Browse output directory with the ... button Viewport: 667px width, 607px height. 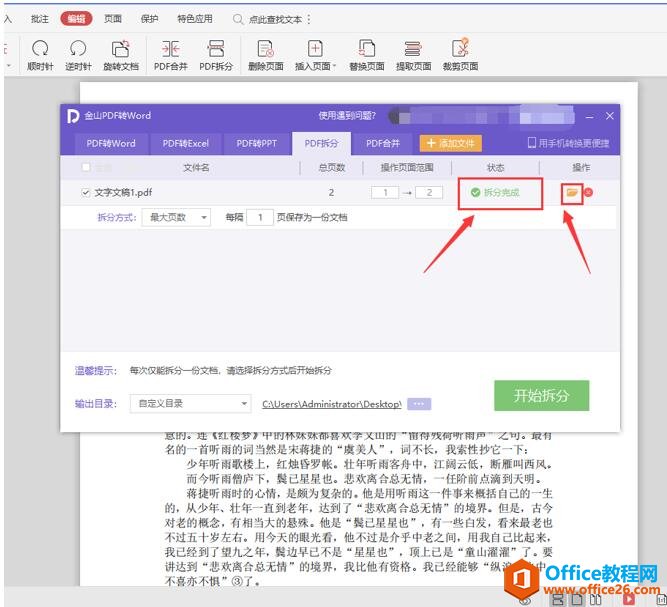click(419, 404)
